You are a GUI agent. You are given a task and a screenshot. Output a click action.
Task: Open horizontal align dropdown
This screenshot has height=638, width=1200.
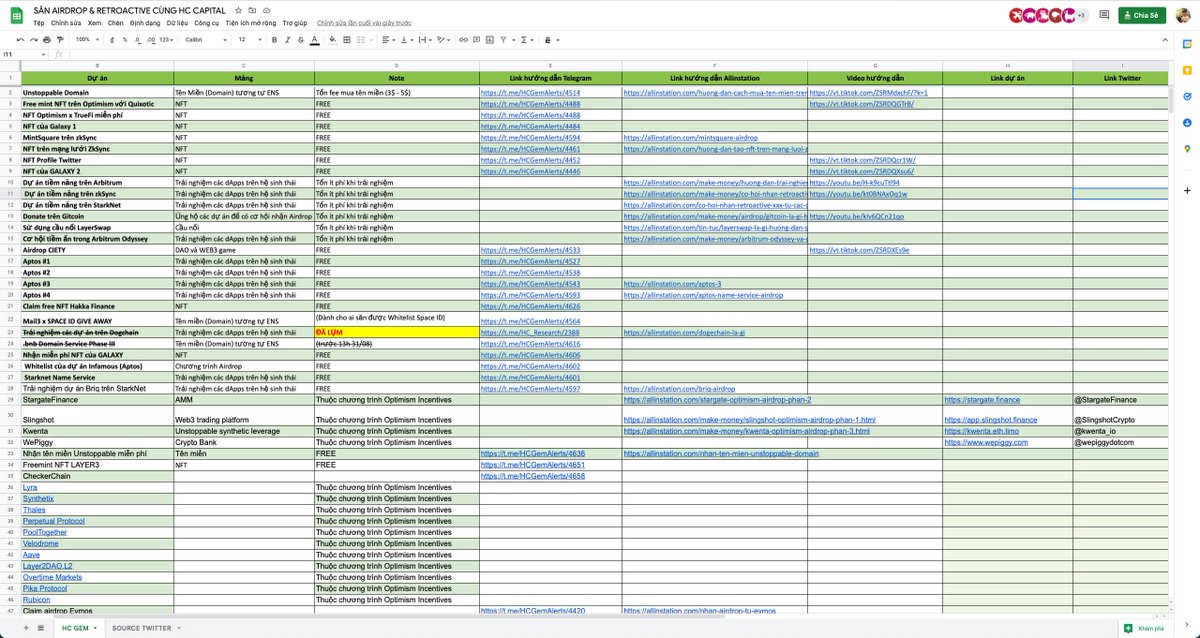click(388, 40)
